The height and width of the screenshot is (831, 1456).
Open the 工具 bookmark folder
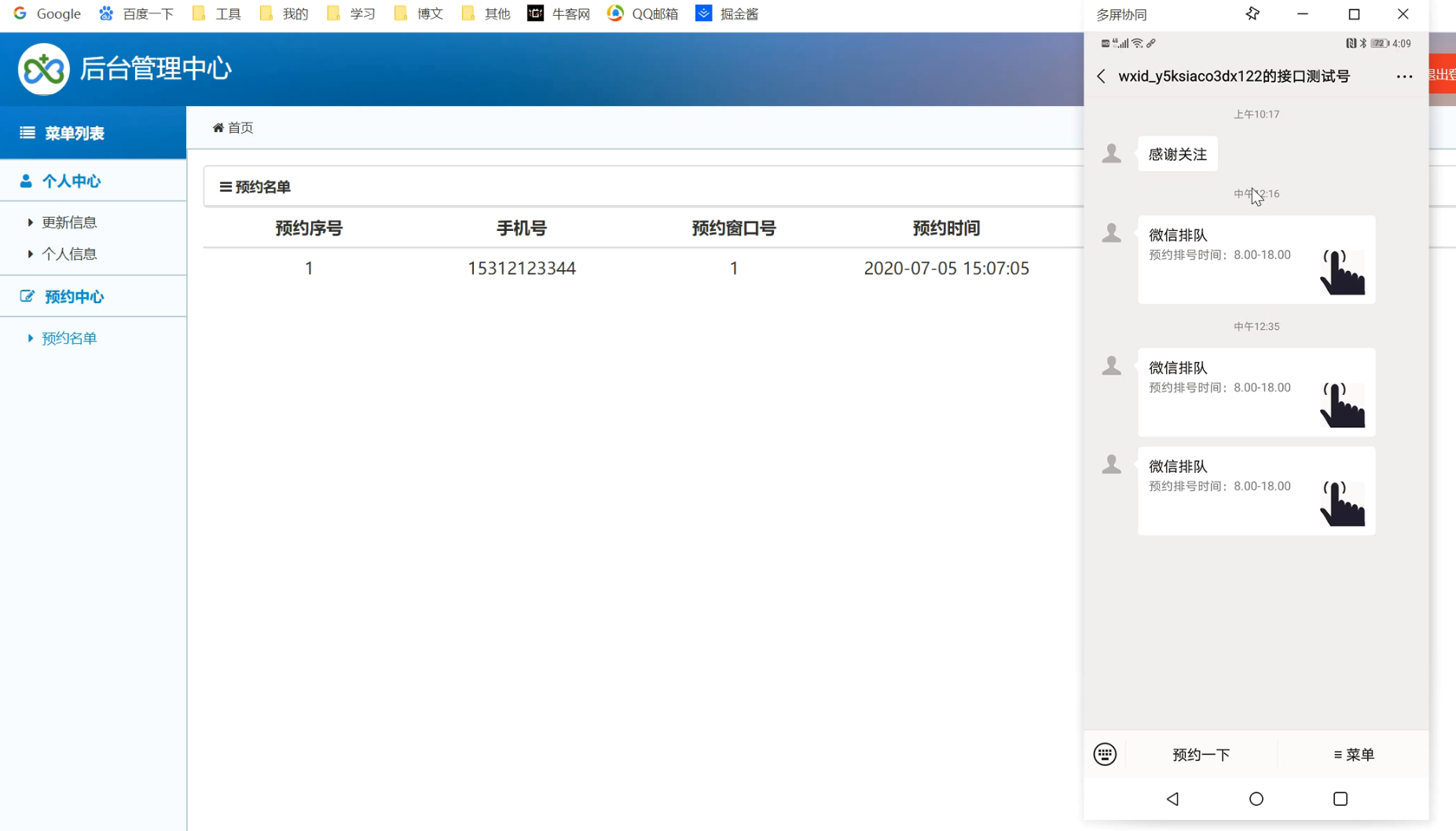(x=217, y=13)
